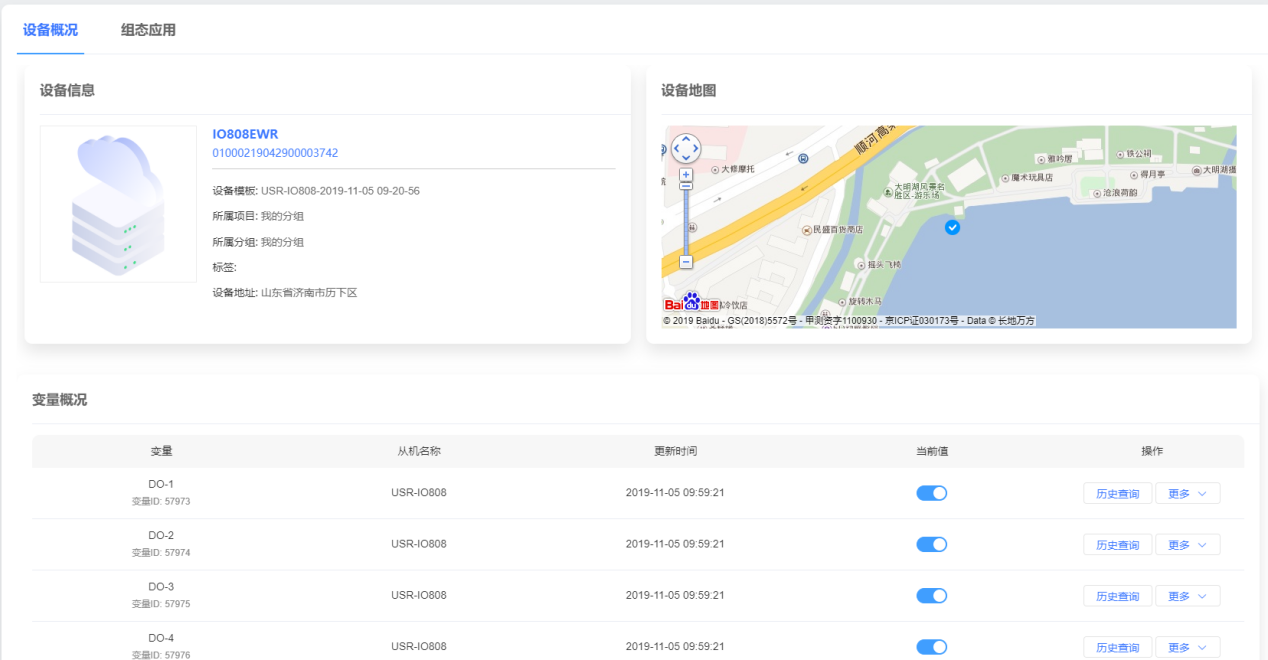The height and width of the screenshot is (660, 1268).
Task: Select the DO-4 variable name
Action: pos(161,637)
